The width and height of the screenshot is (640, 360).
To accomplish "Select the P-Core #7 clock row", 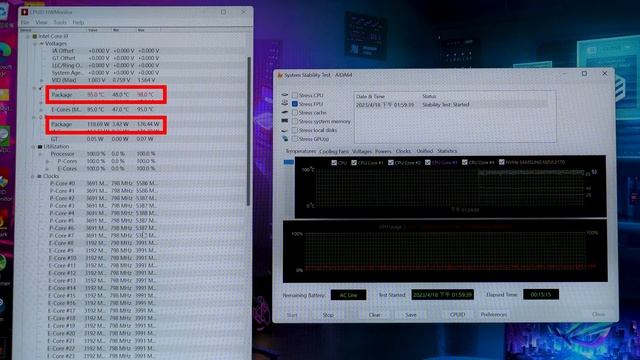I will click(103, 236).
